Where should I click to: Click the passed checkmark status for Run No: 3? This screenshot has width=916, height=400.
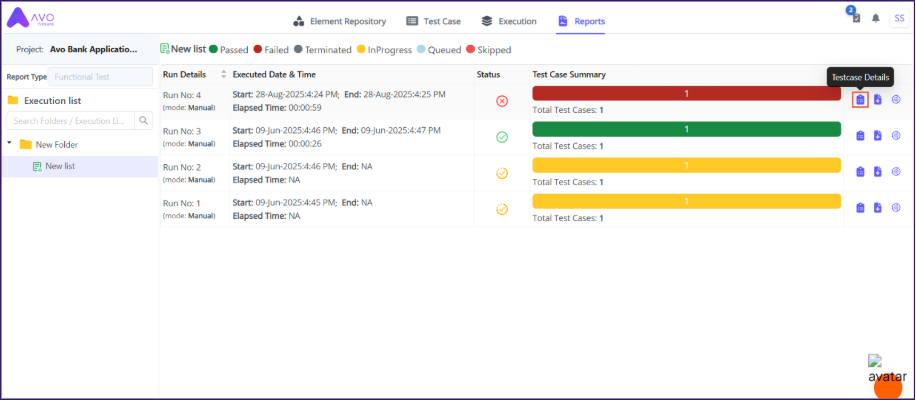502,137
